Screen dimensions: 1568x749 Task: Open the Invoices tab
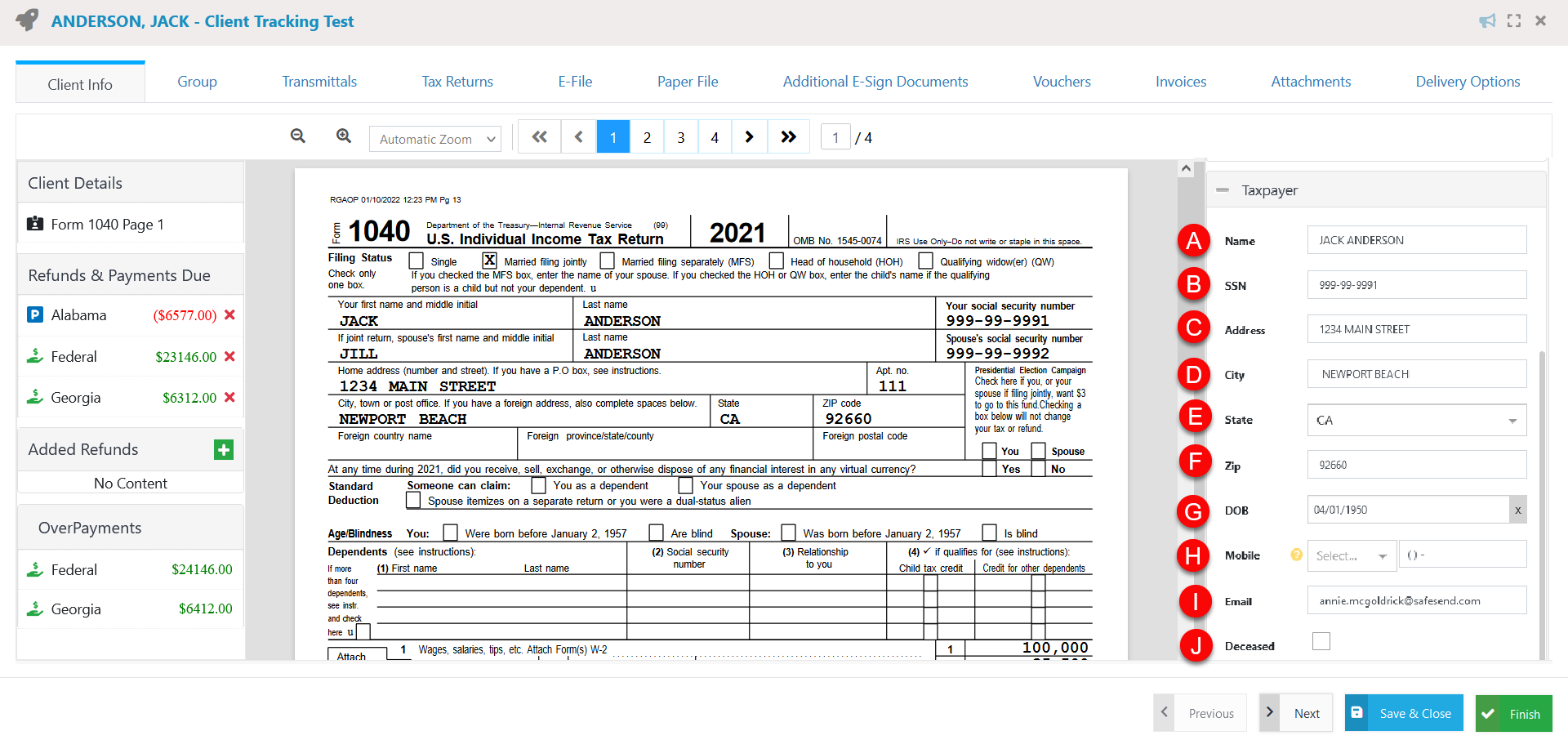1181,82
